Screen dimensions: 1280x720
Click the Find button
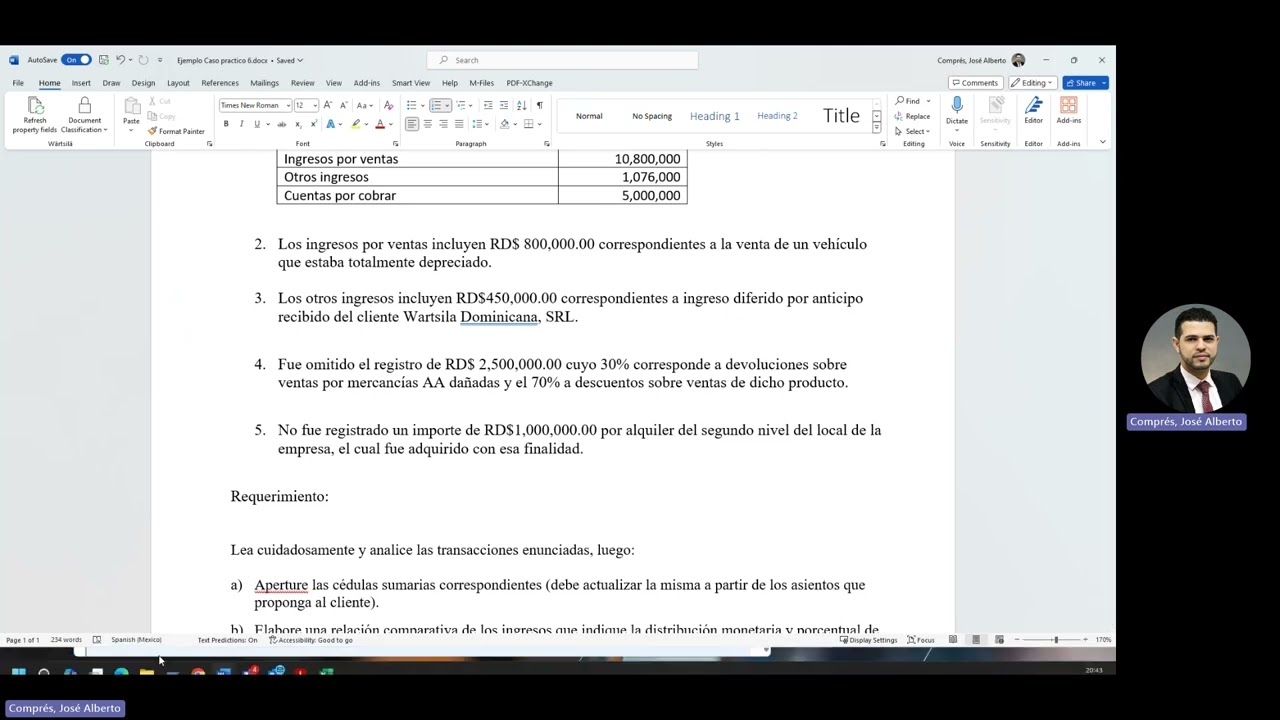coord(908,101)
